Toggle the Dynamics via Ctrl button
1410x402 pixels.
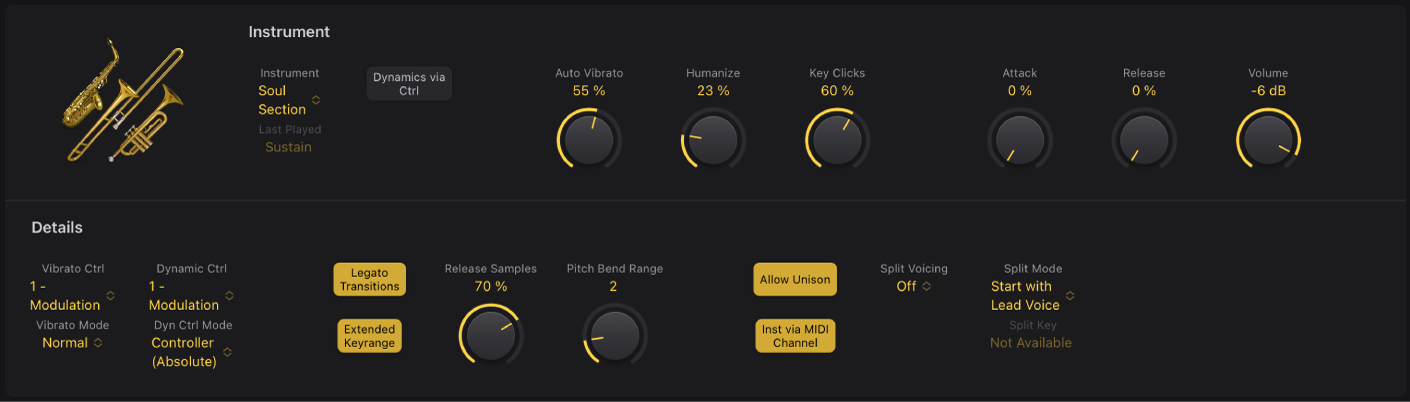409,83
